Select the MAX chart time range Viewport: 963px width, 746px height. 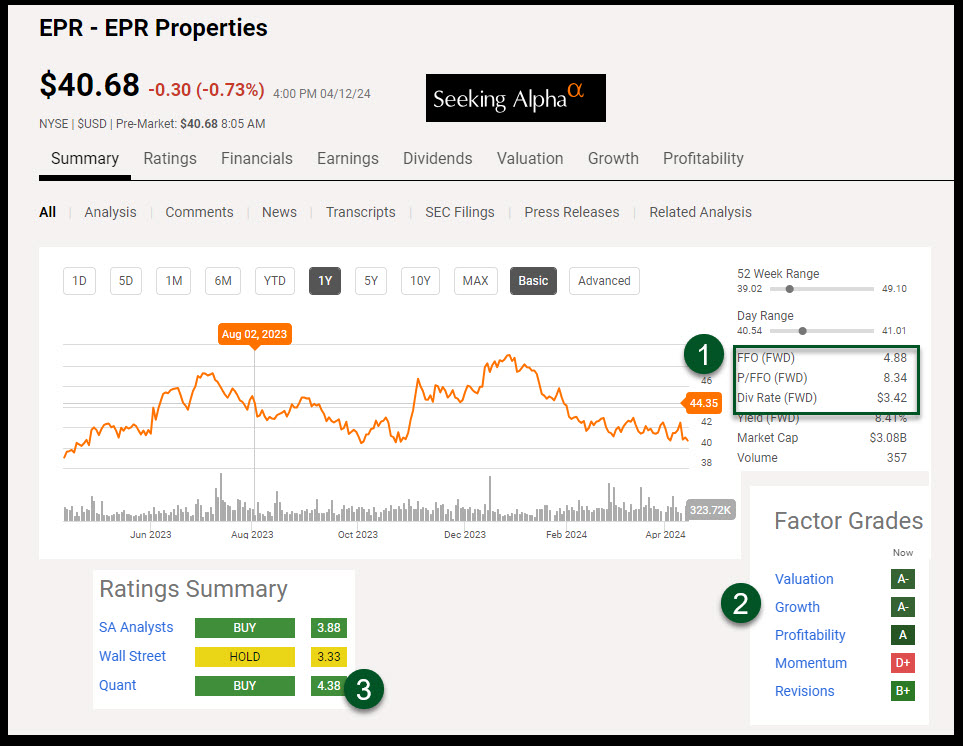[475, 281]
